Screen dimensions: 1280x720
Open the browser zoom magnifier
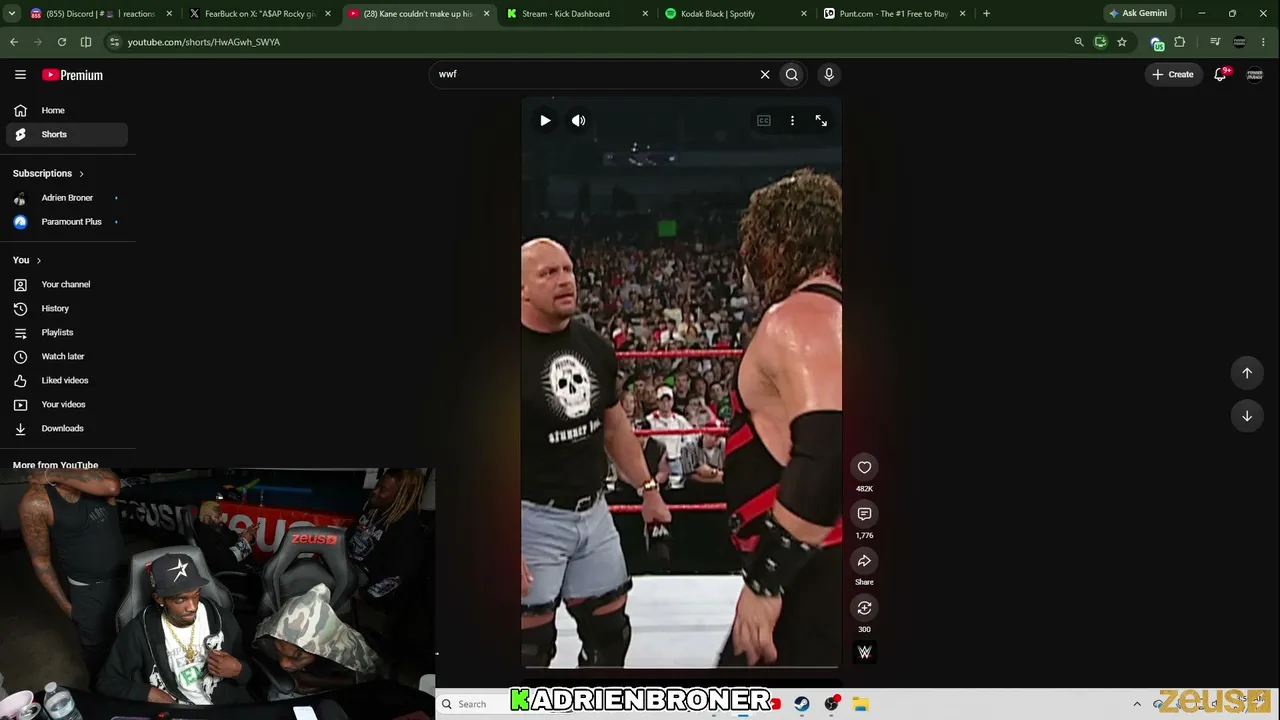tap(1078, 42)
